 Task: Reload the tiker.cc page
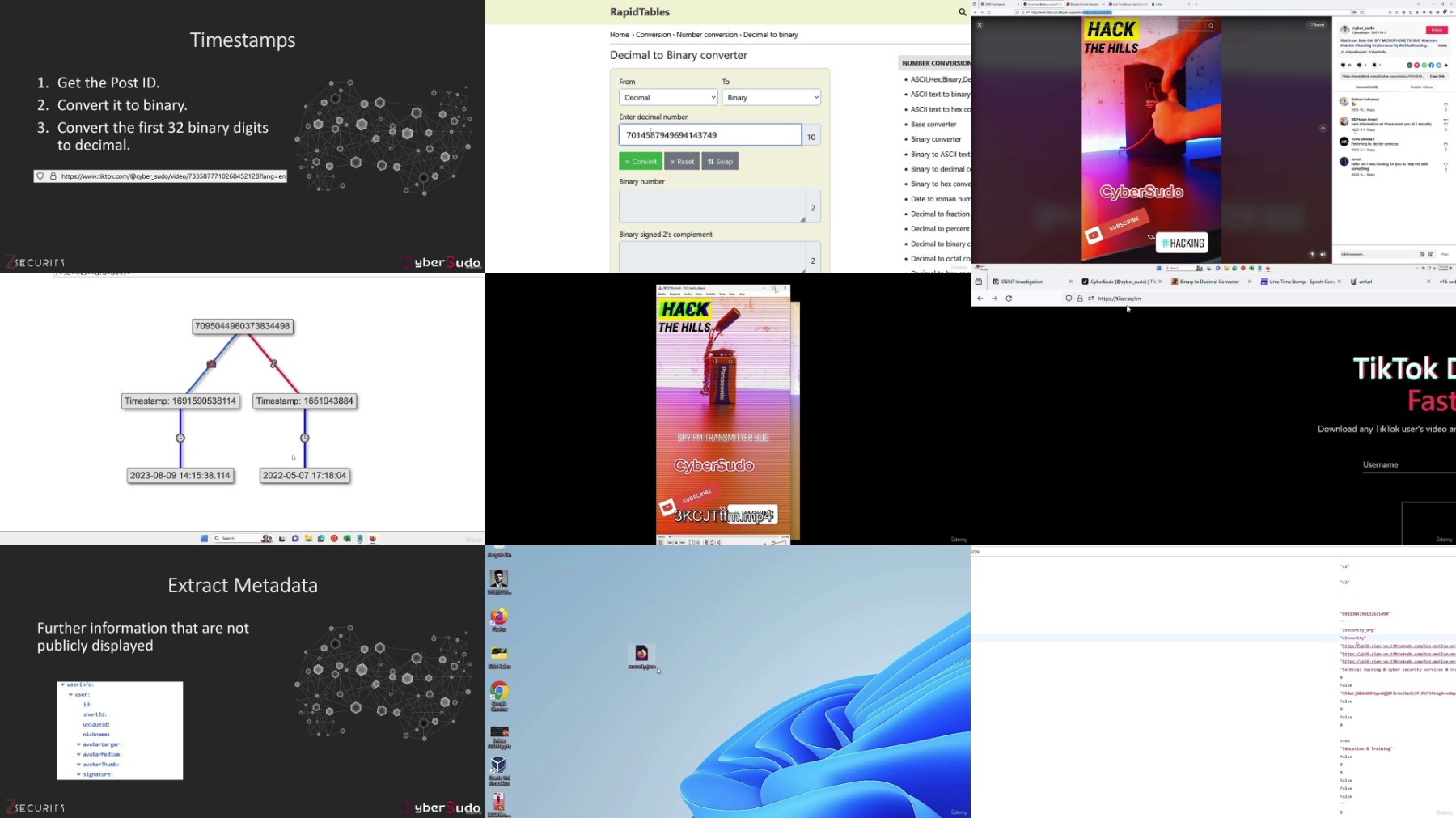pos(1009,299)
